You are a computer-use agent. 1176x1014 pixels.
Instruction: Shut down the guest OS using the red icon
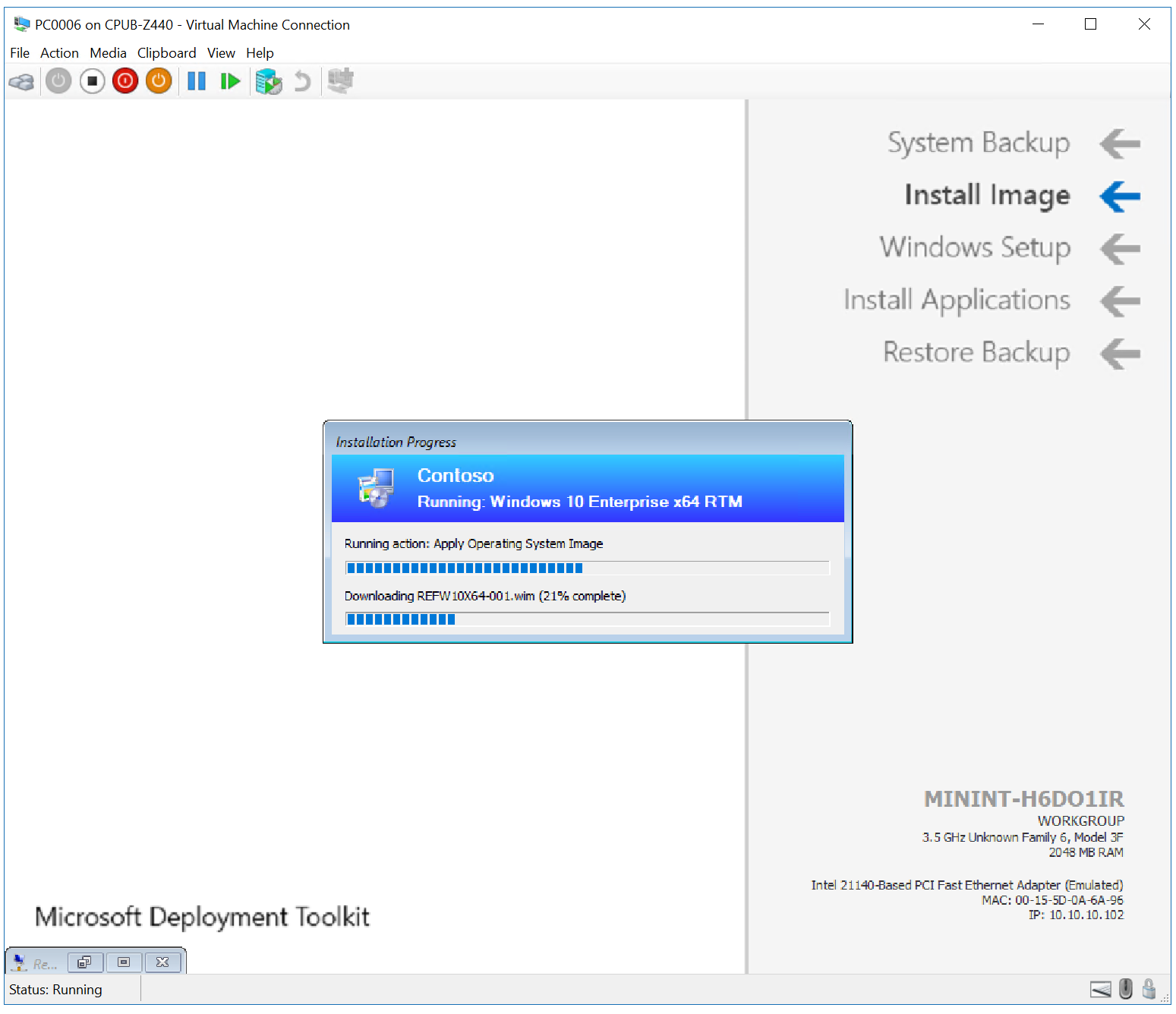[x=125, y=81]
